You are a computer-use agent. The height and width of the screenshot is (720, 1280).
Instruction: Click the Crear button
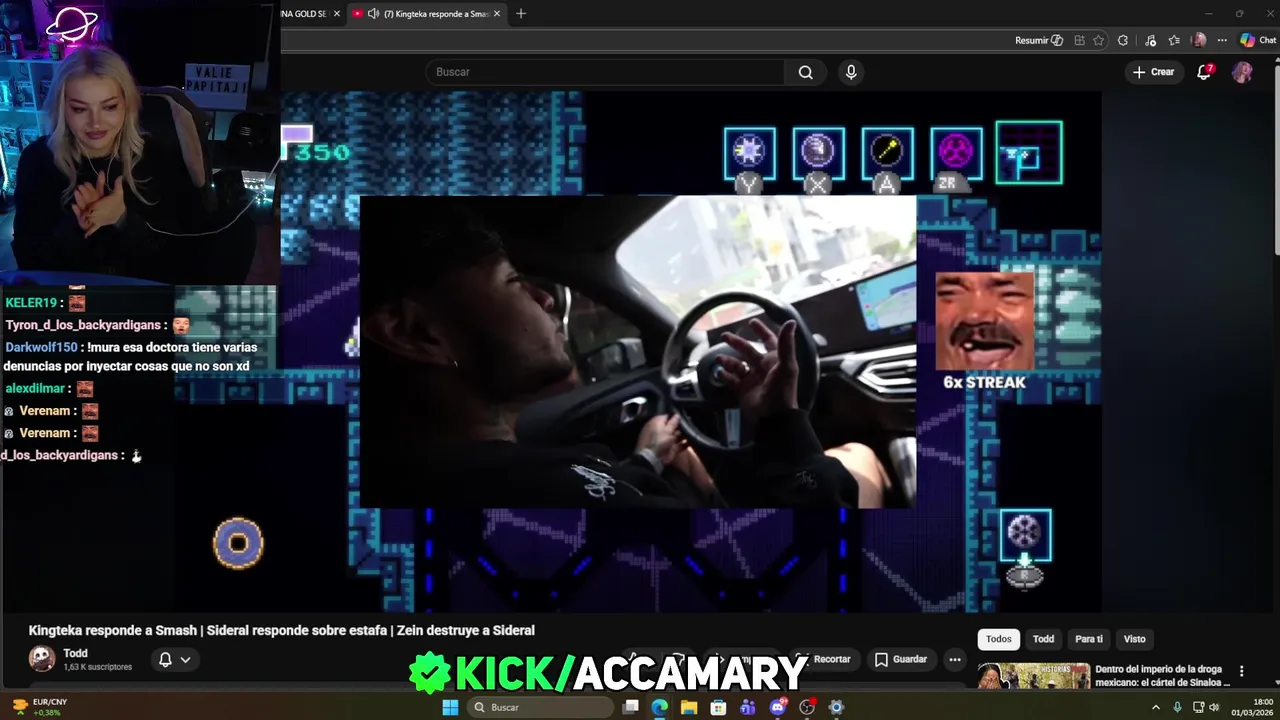click(x=1153, y=72)
